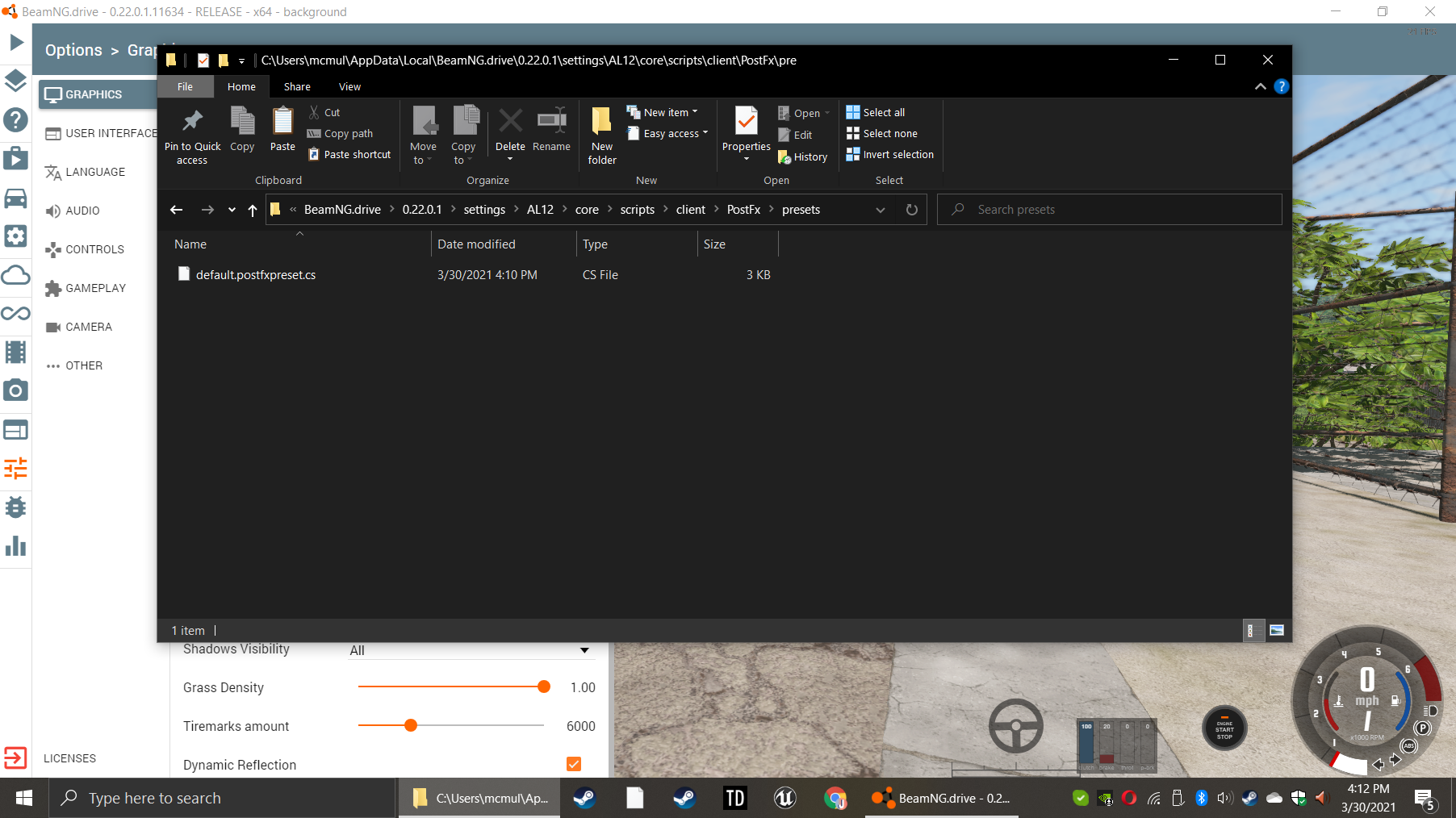
Task: Click the Explorer back arrow
Action: 176,210
